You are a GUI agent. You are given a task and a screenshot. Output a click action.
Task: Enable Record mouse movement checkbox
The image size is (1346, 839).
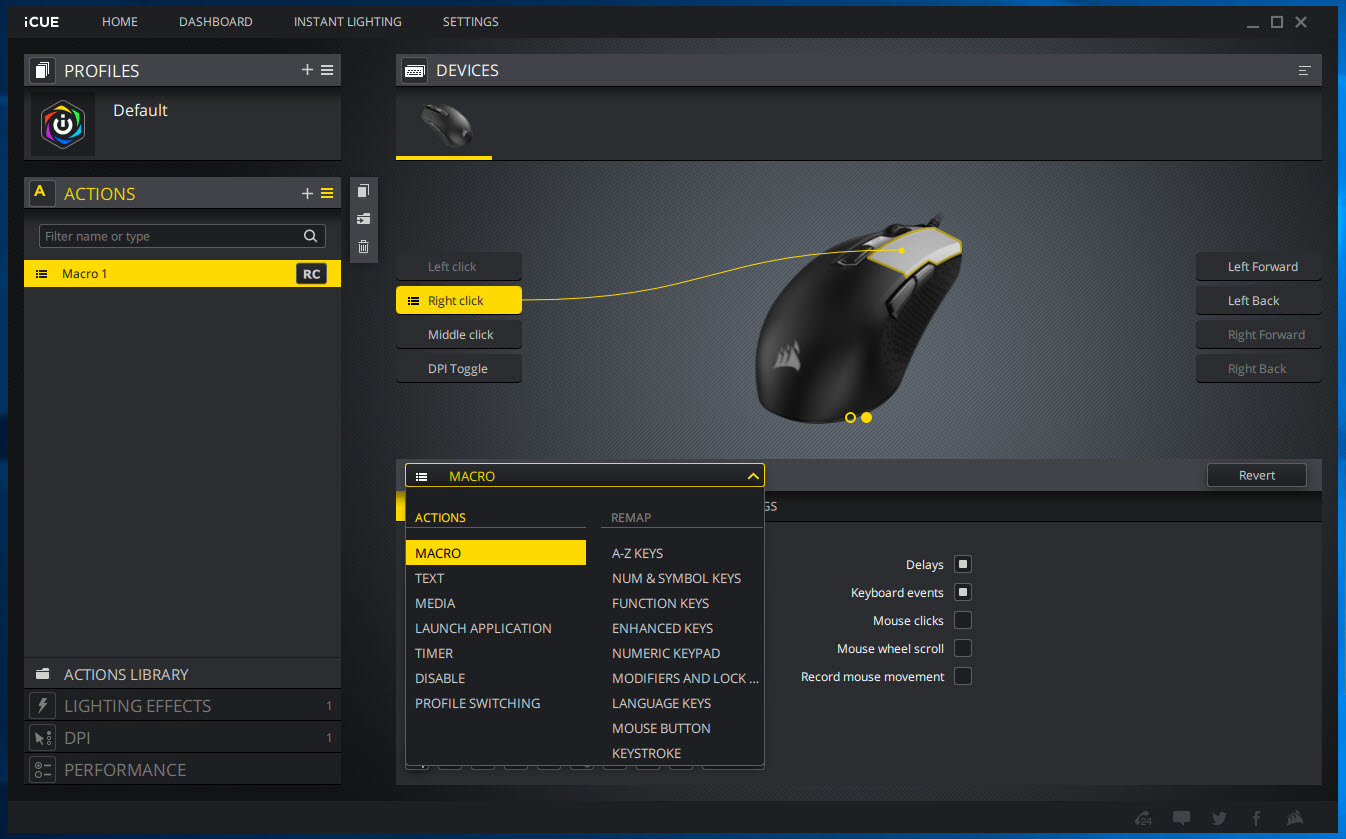tap(963, 676)
